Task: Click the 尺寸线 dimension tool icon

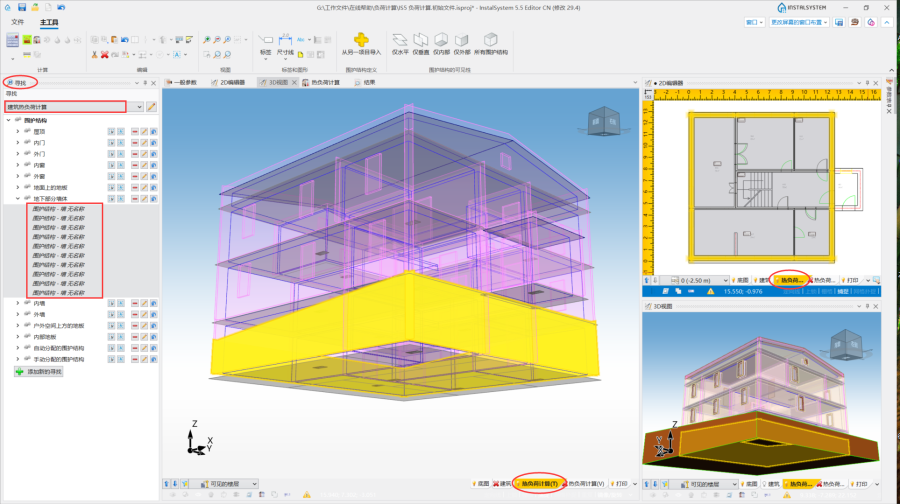Action: pos(286,40)
